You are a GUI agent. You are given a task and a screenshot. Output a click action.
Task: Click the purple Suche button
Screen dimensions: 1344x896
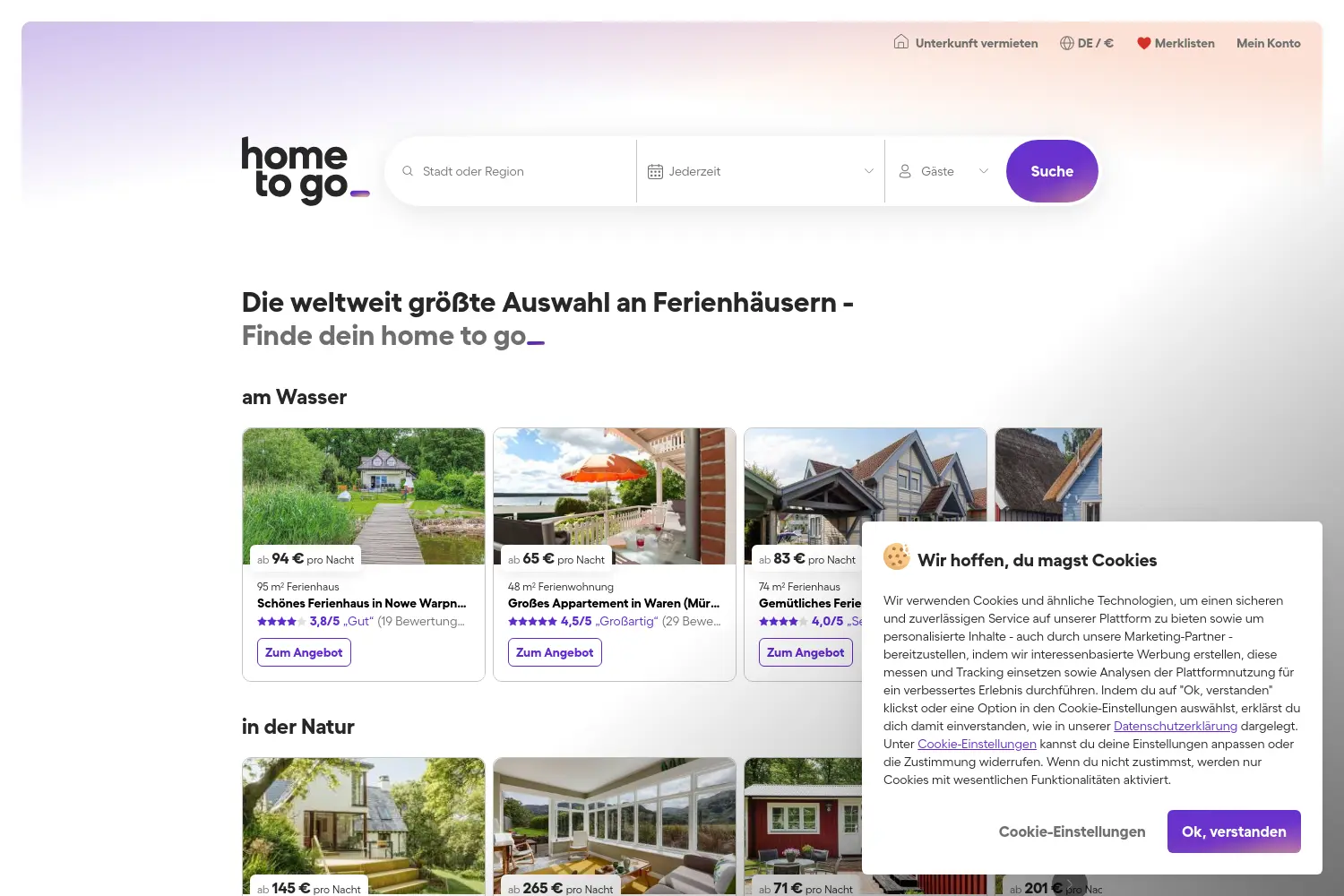click(1052, 171)
